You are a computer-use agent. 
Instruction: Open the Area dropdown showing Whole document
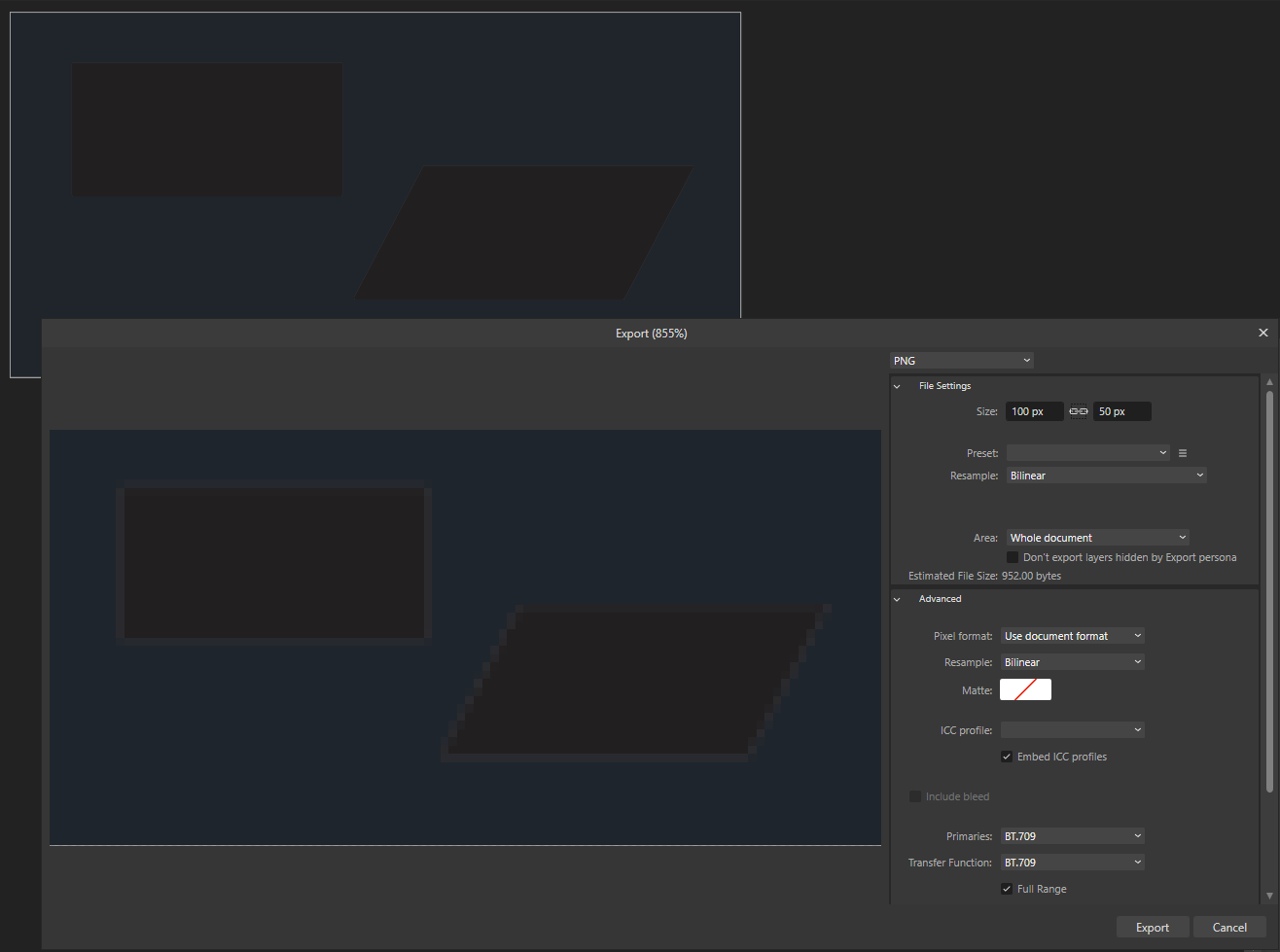[1096, 537]
